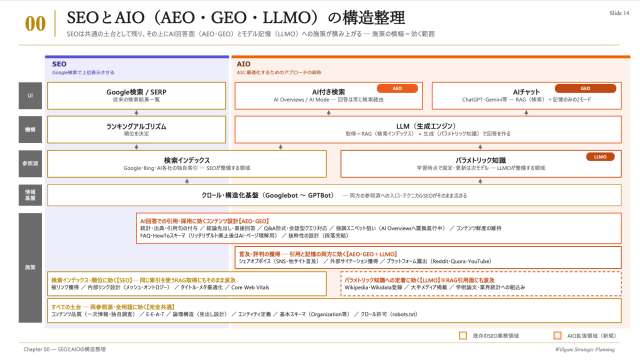Click the gray '機構' row label
Image resolution: width=640 pixels, height=361 pixels.
coord(30,129)
